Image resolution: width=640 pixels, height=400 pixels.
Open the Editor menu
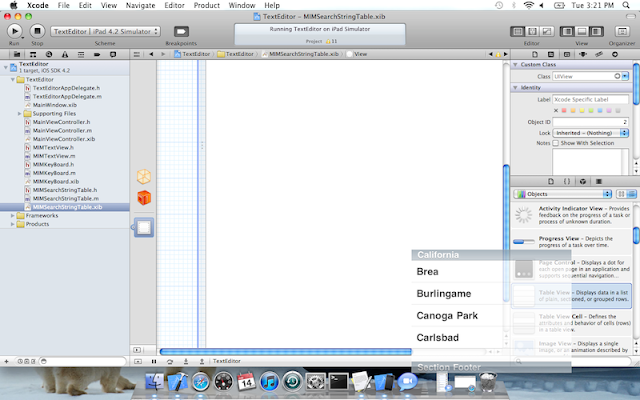[174, 5]
